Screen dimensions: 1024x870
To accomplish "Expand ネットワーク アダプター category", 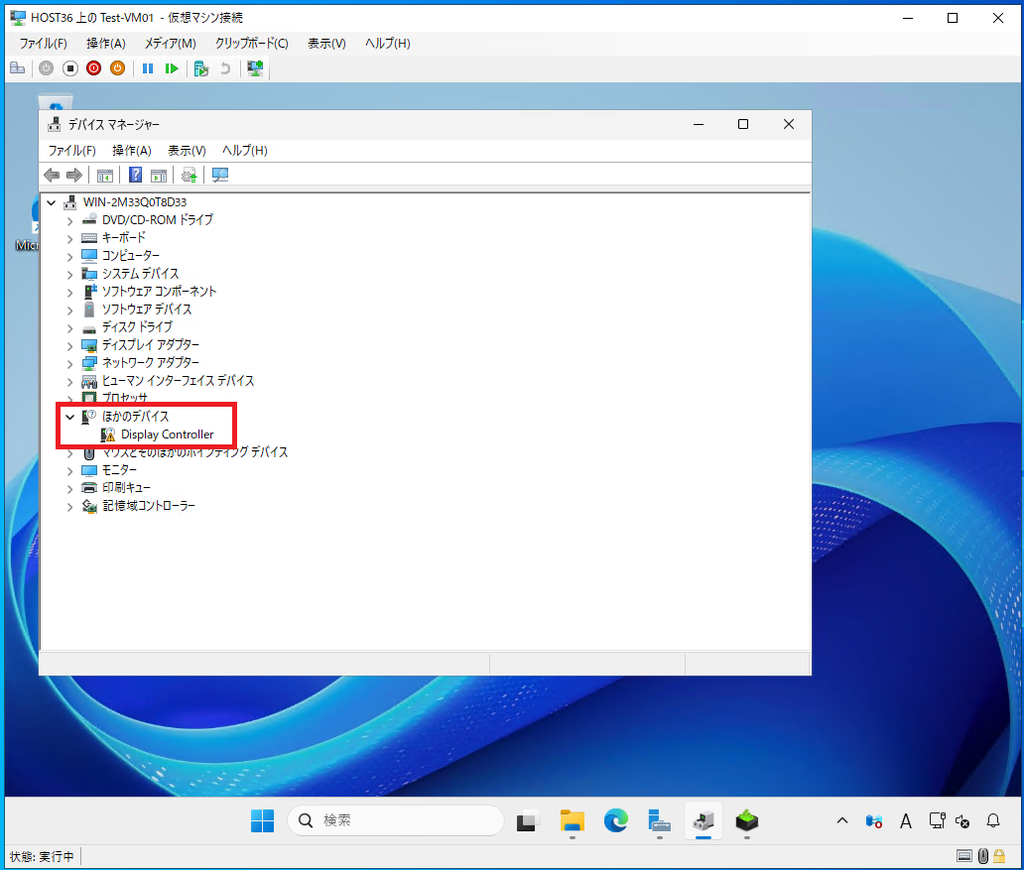I will click(70, 363).
